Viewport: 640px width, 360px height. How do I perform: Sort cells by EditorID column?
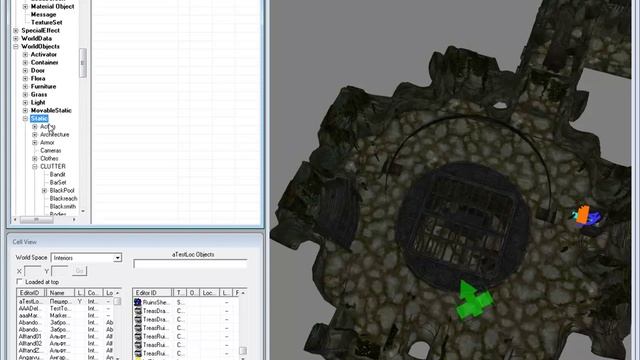point(31,293)
